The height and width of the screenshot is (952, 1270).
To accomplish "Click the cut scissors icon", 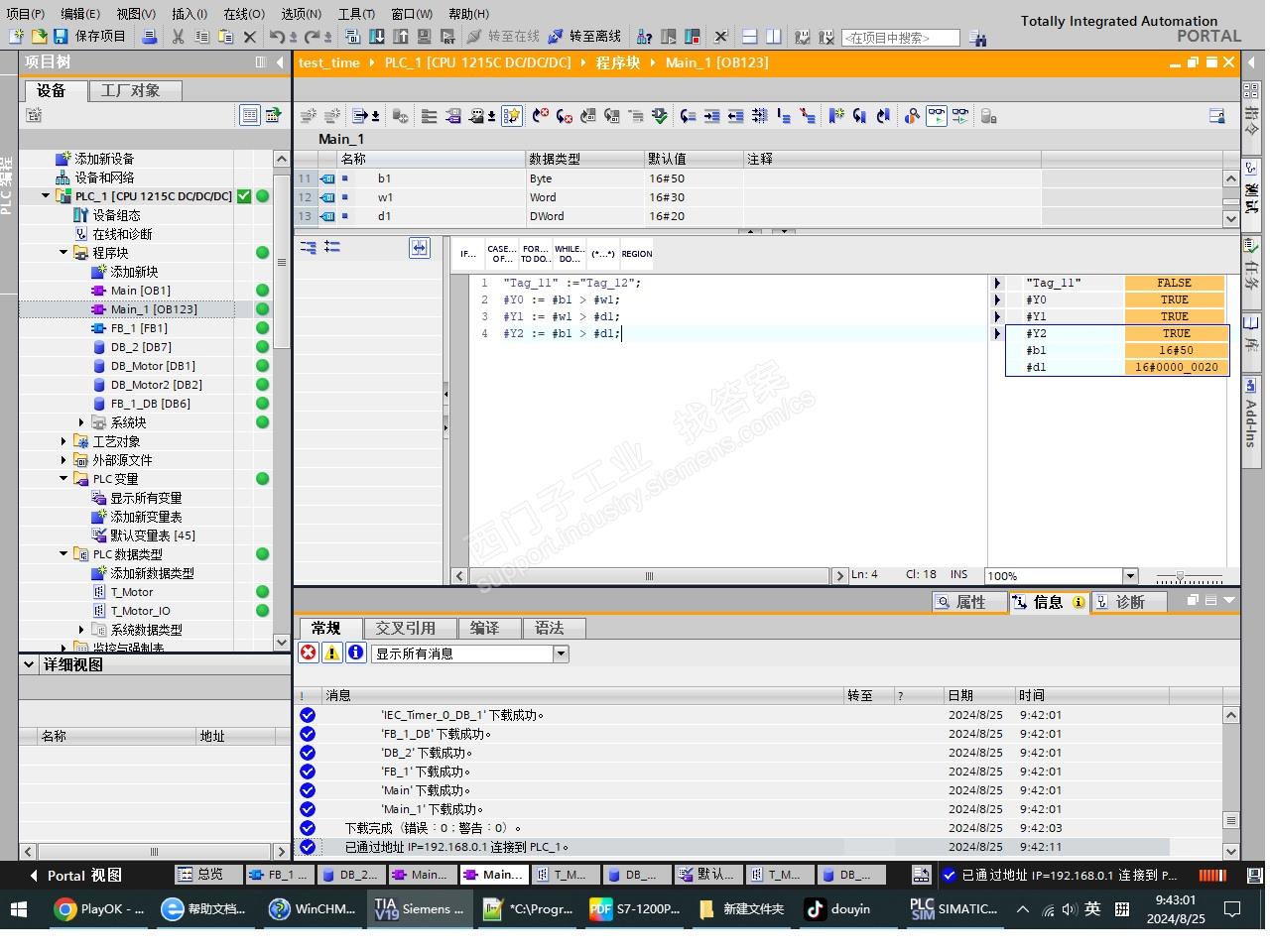I will click(178, 37).
